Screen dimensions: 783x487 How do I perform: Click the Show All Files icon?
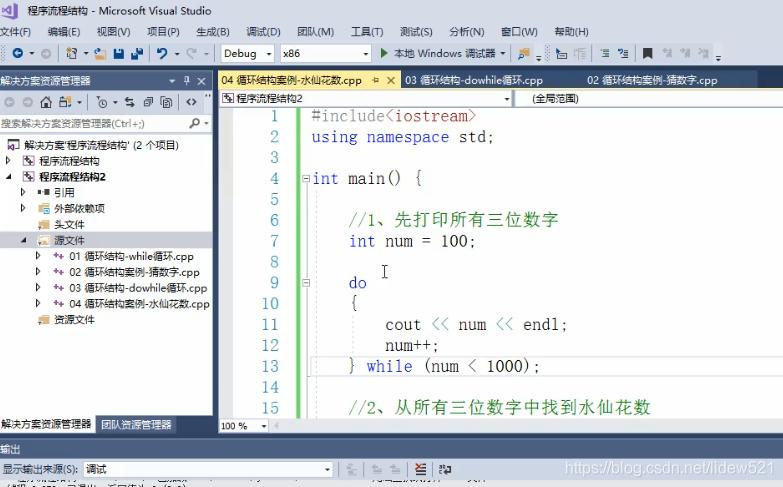[x=166, y=102]
